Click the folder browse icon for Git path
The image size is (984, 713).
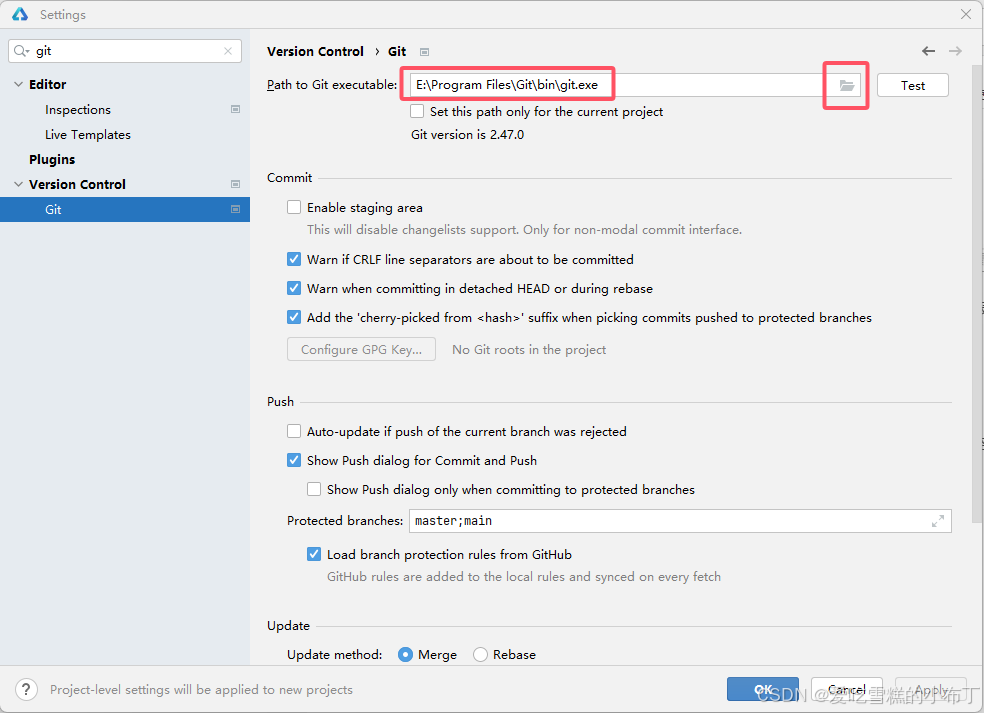[x=847, y=85]
